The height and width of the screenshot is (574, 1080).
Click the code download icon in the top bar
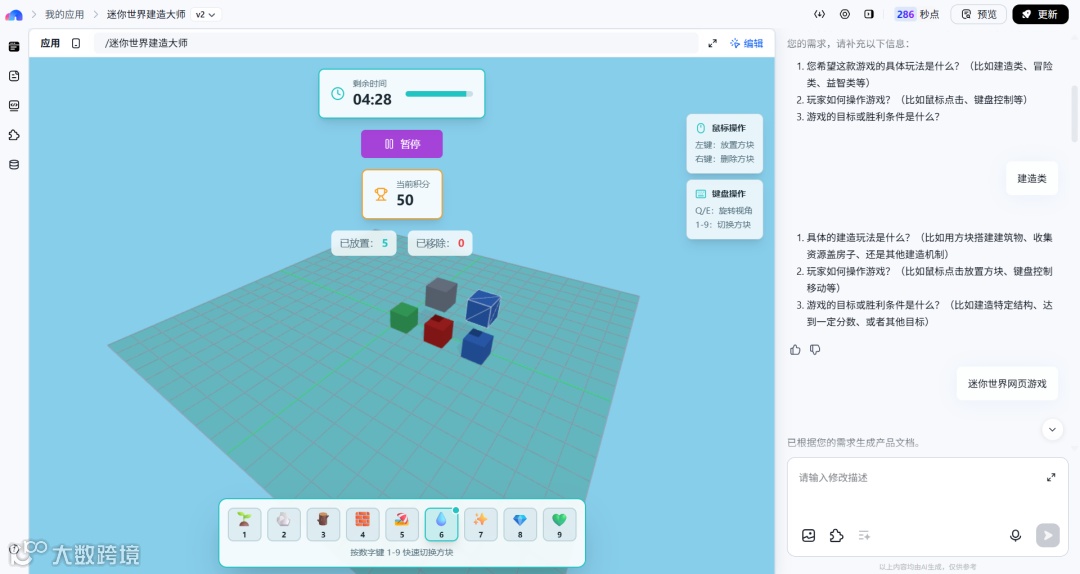tap(819, 14)
